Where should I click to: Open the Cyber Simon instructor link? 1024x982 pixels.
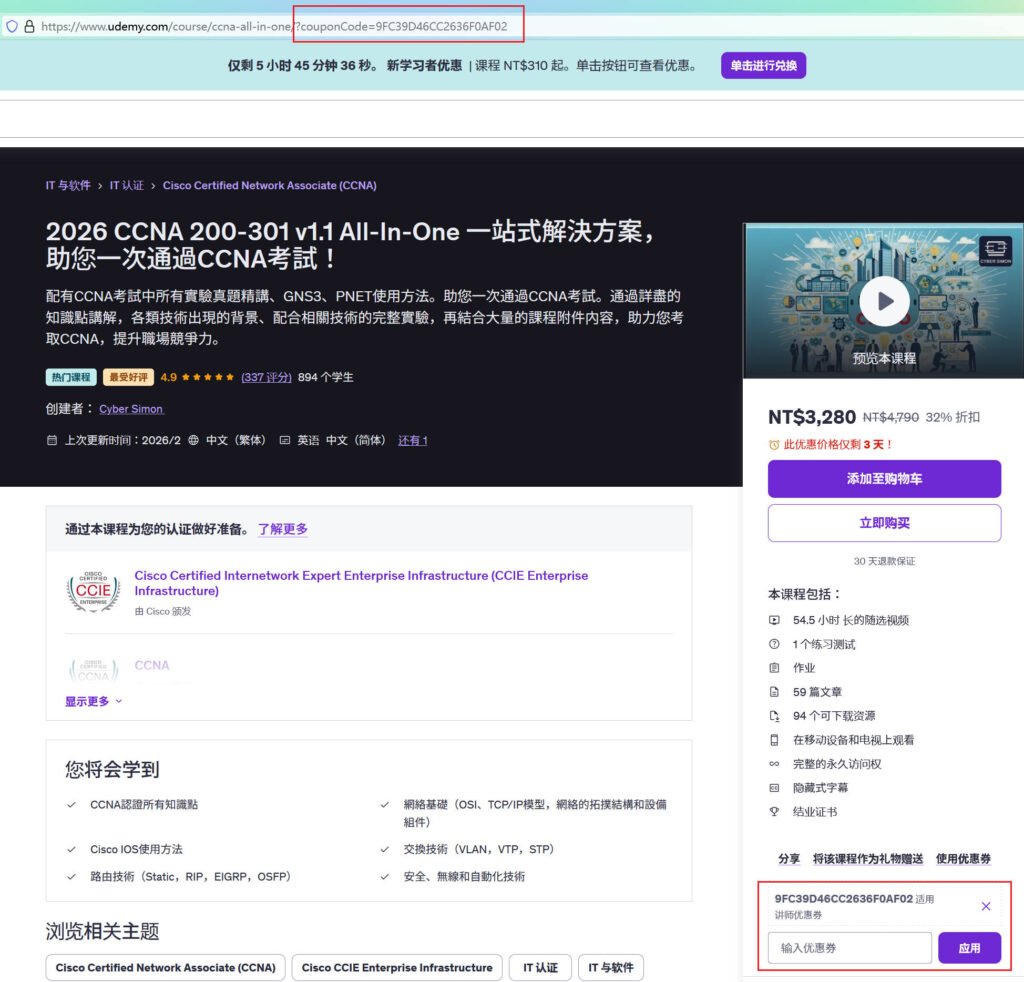coord(131,409)
